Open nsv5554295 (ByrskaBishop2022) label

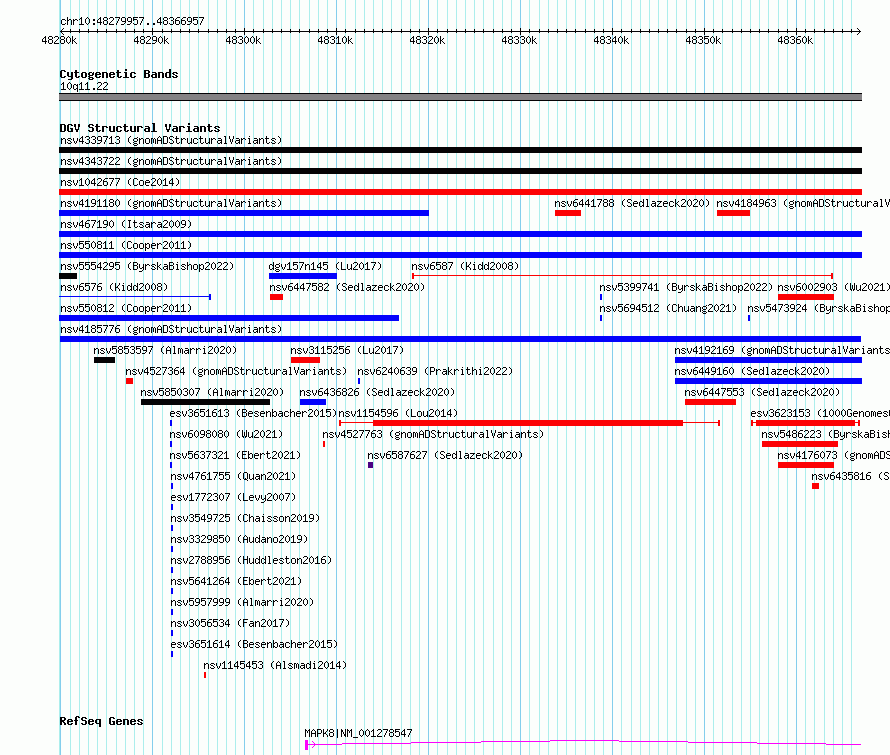pos(147,266)
